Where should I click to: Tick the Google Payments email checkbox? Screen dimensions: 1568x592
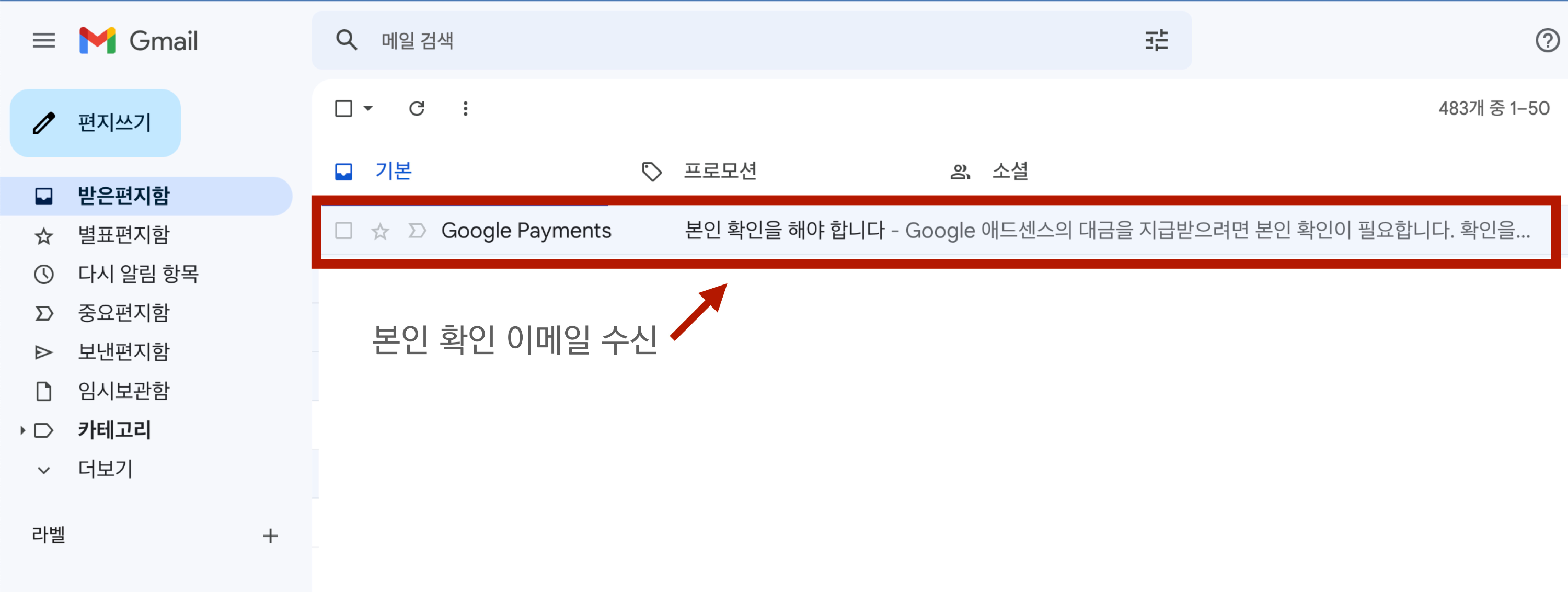(344, 231)
